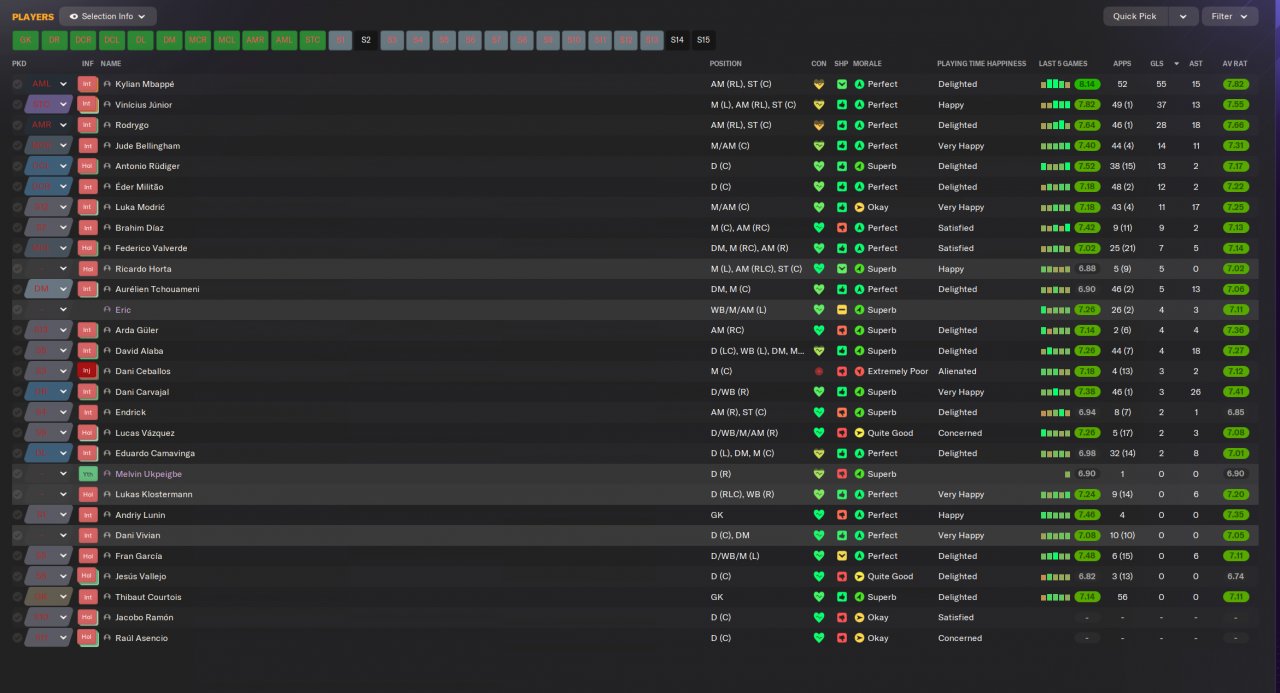Image resolution: width=1280 pixels, height=693 pixels.
Task: Toggle selection checkmark for Dani Carvajal
Action: 18,392
